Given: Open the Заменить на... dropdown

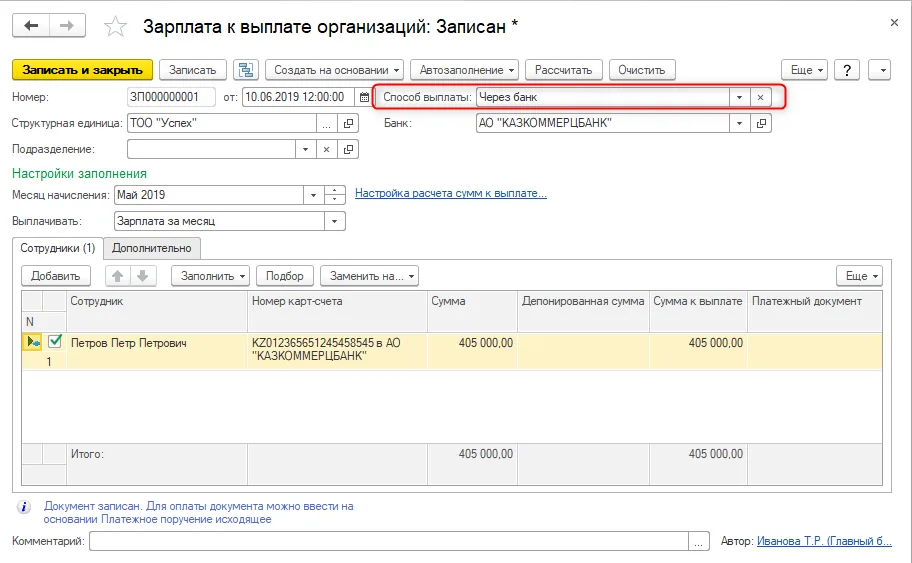Looking at the screenshot, I should (369, 276).
